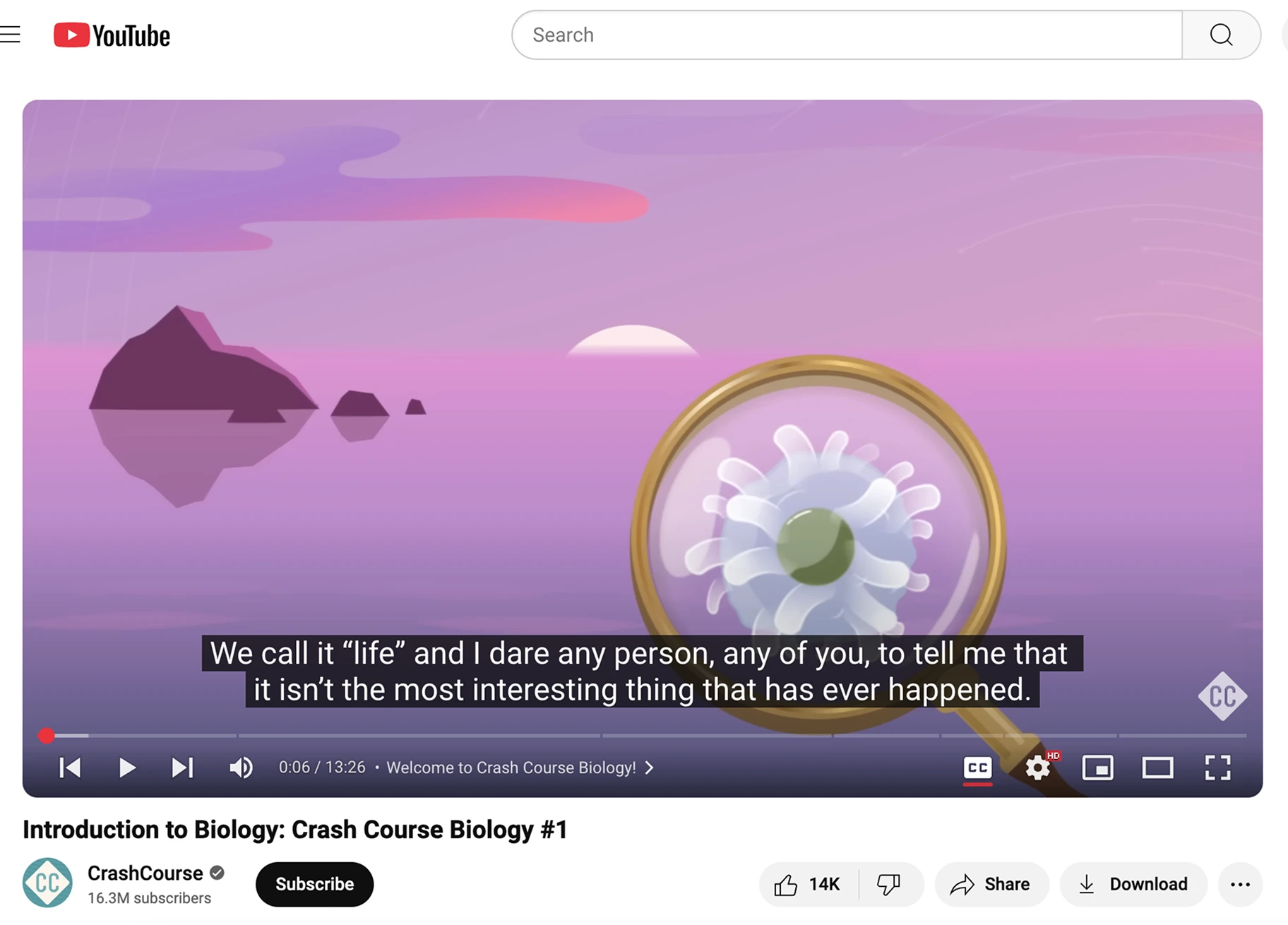The height and width of the screenshot is (925, 1288).
Task: Go to YouTube home via logo
Action: [112, 35]
